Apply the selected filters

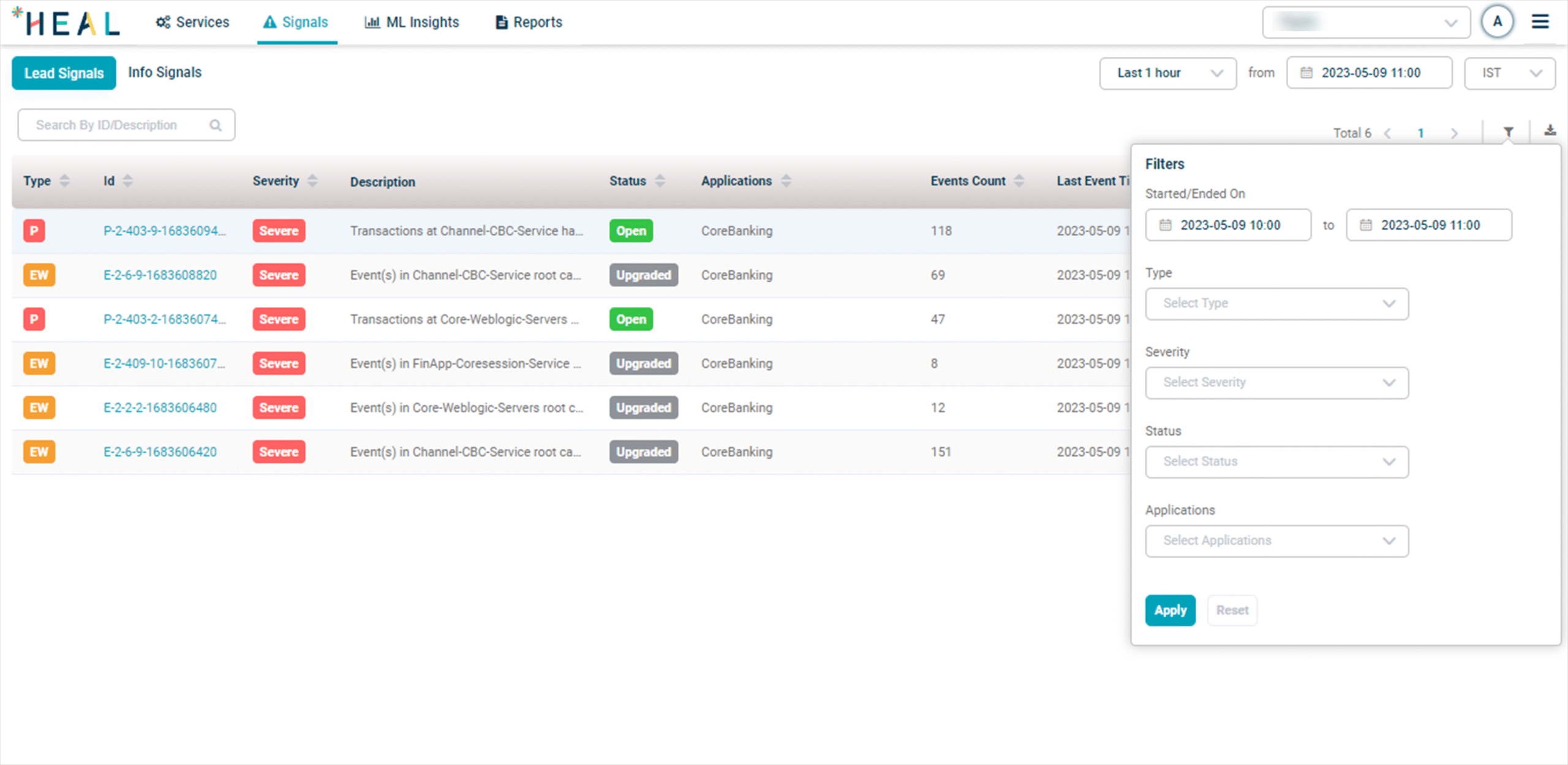[x=1170, y=610]
